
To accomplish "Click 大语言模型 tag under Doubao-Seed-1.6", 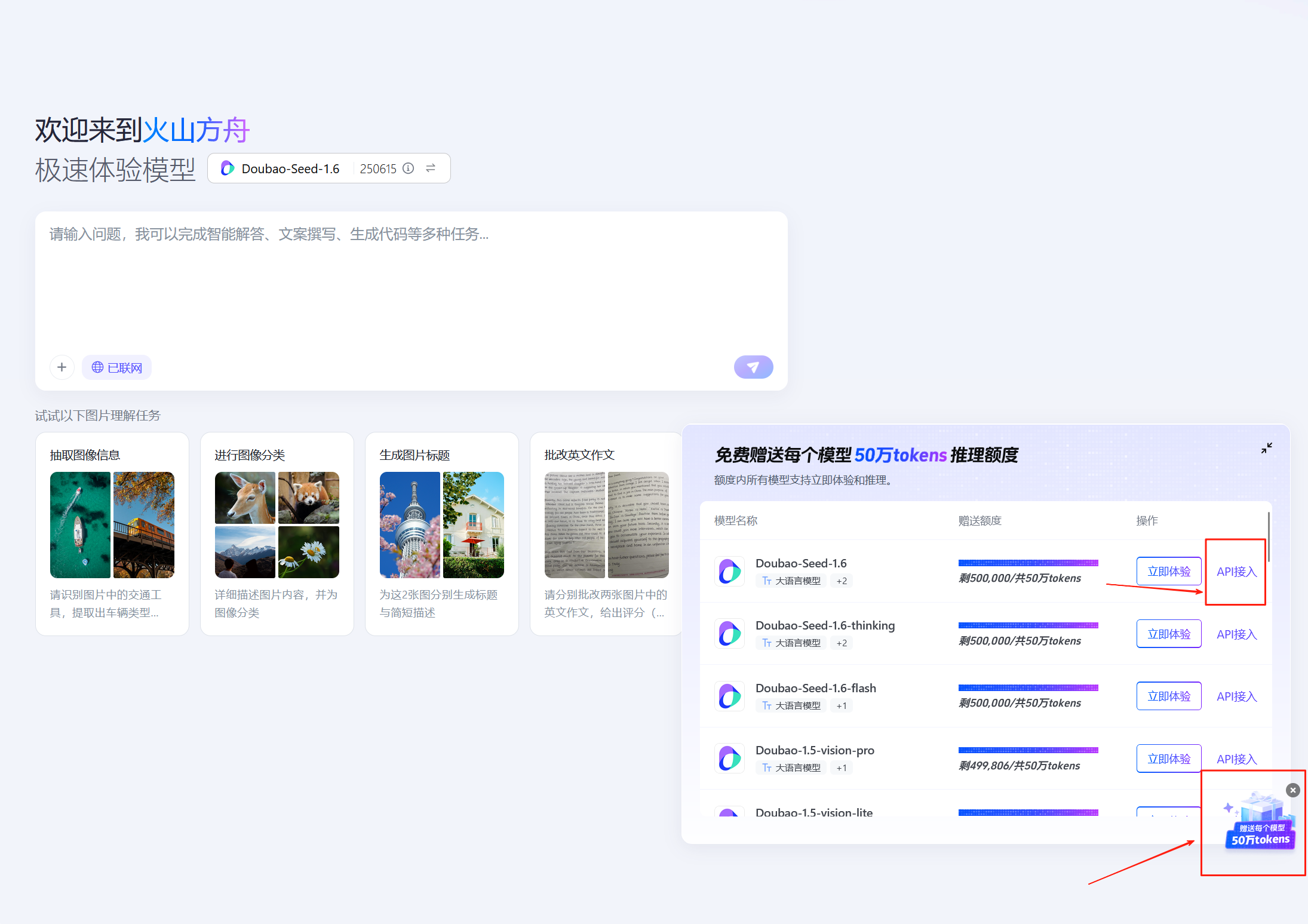I will pyautogui.click(x=791, y=581).
